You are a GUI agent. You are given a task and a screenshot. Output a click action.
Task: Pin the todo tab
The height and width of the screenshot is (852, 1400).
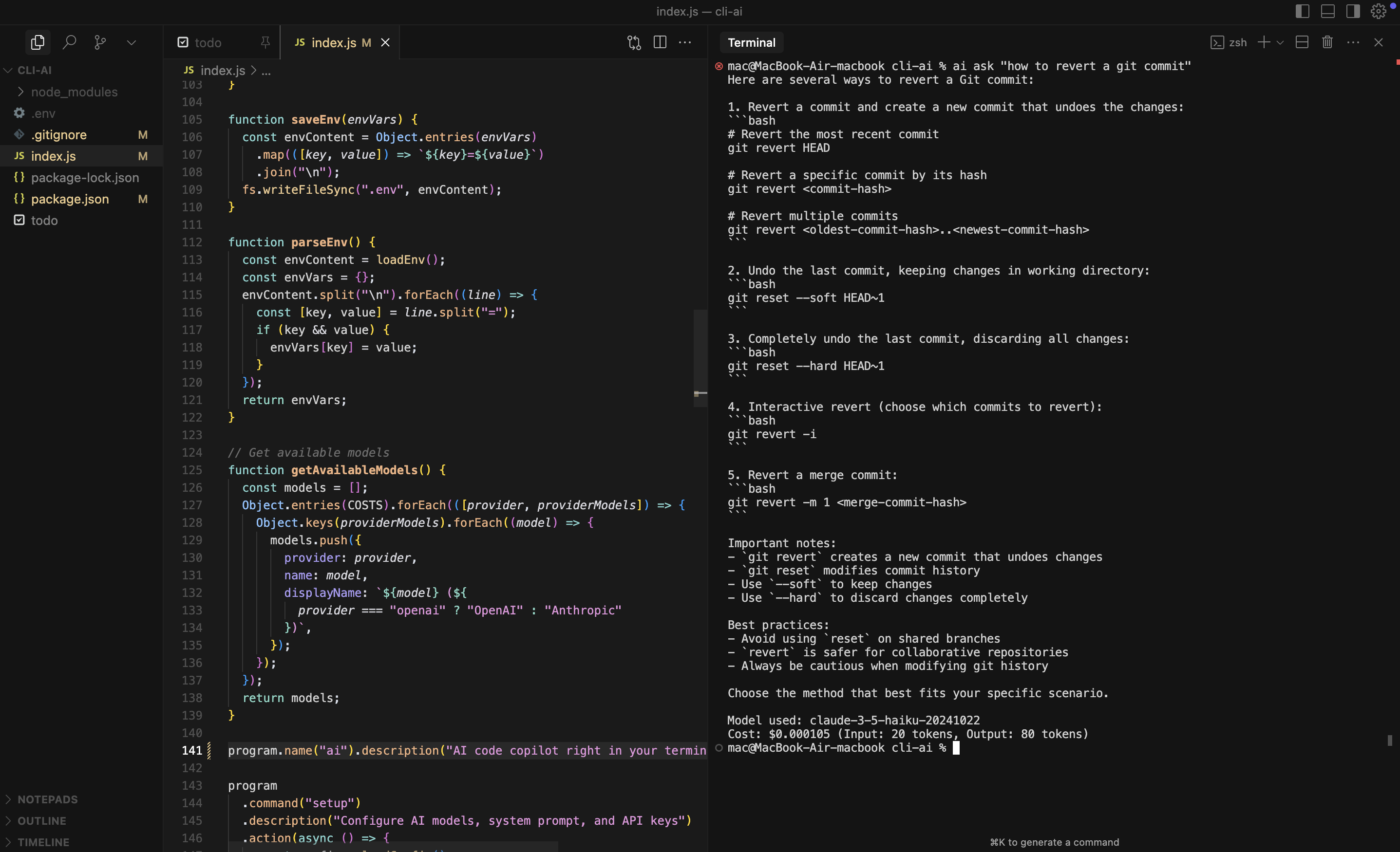point(265,42)
